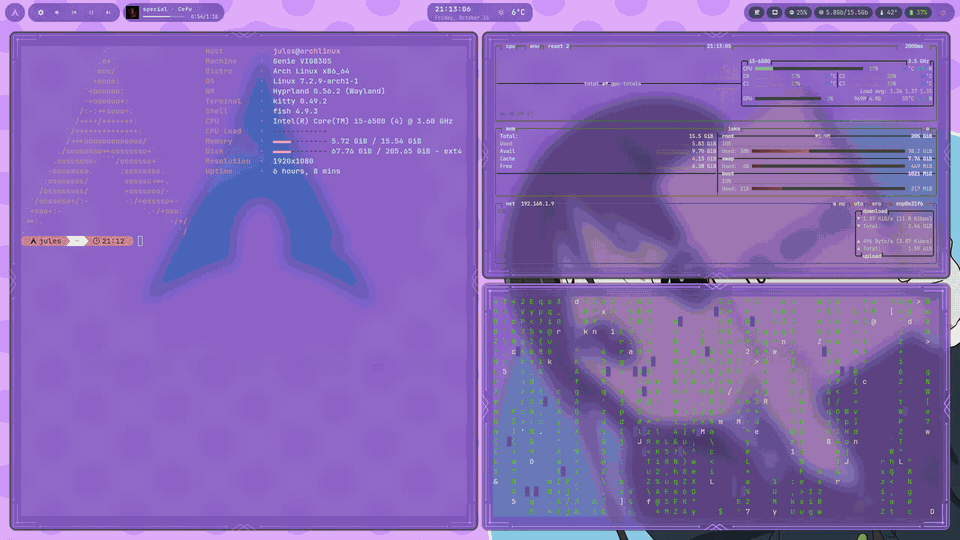Select the upload label in net box

(x=872, y=256)
